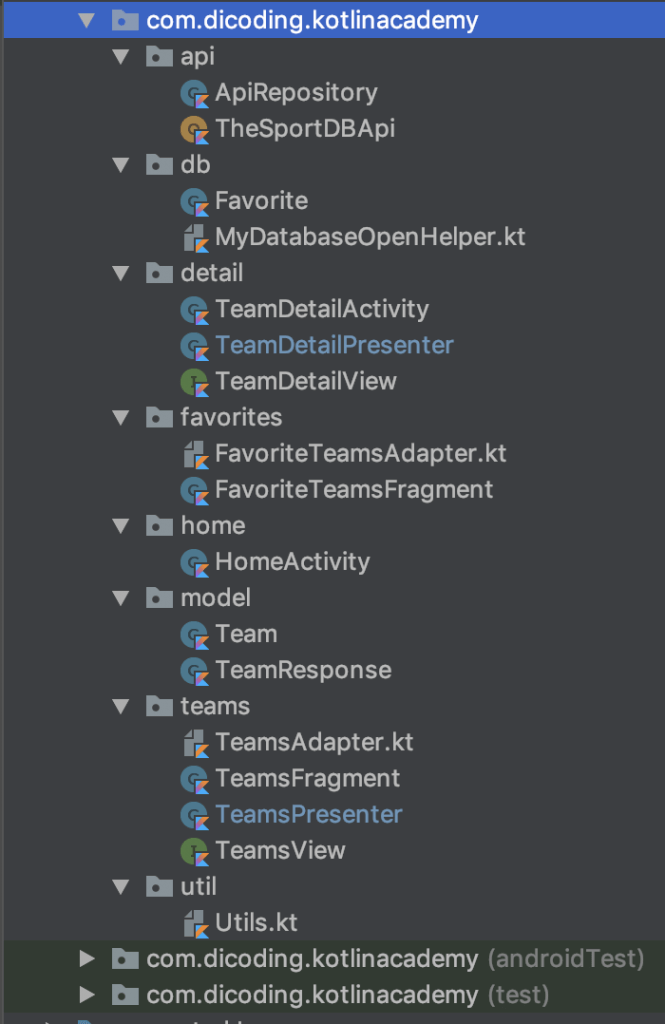665x1024 pixels.
Task: Expand the androidTest source set
Action: point(88,958)
